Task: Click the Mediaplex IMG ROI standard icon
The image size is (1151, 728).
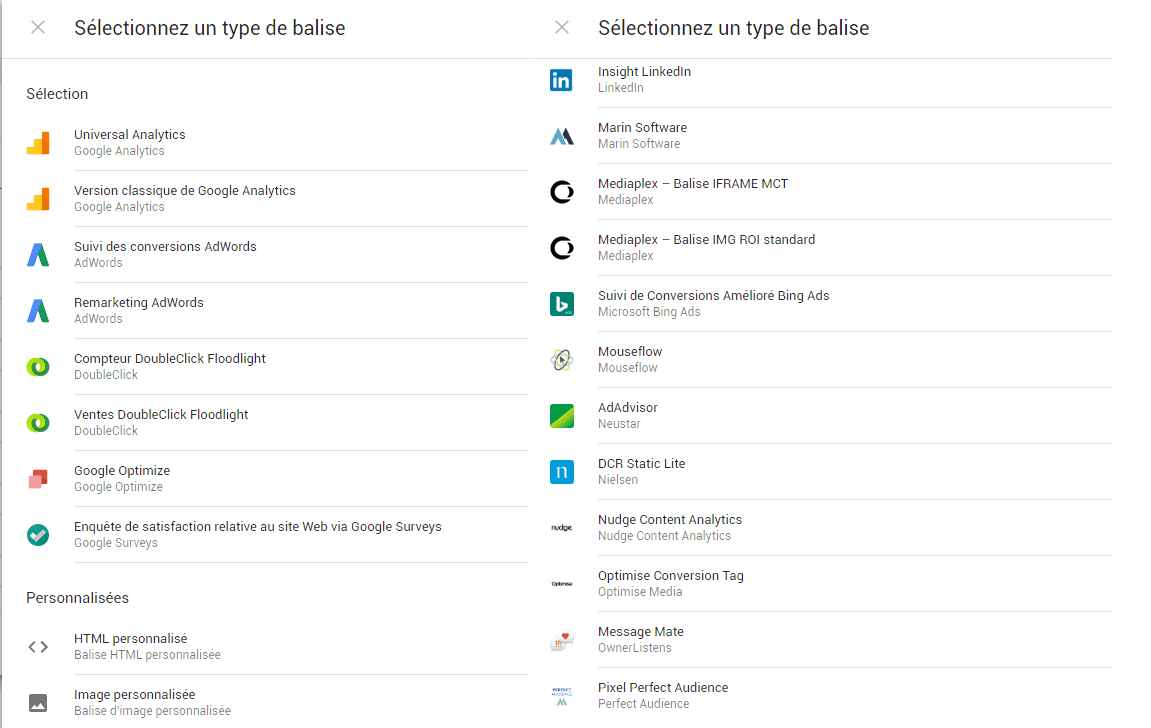Action: [562, 247]
